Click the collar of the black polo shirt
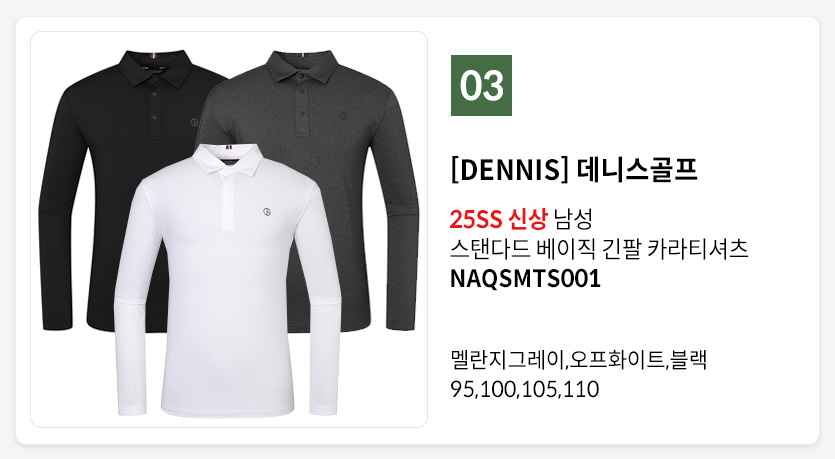The height and width of the screenshot is (459, 835). (x=154, y=68)
